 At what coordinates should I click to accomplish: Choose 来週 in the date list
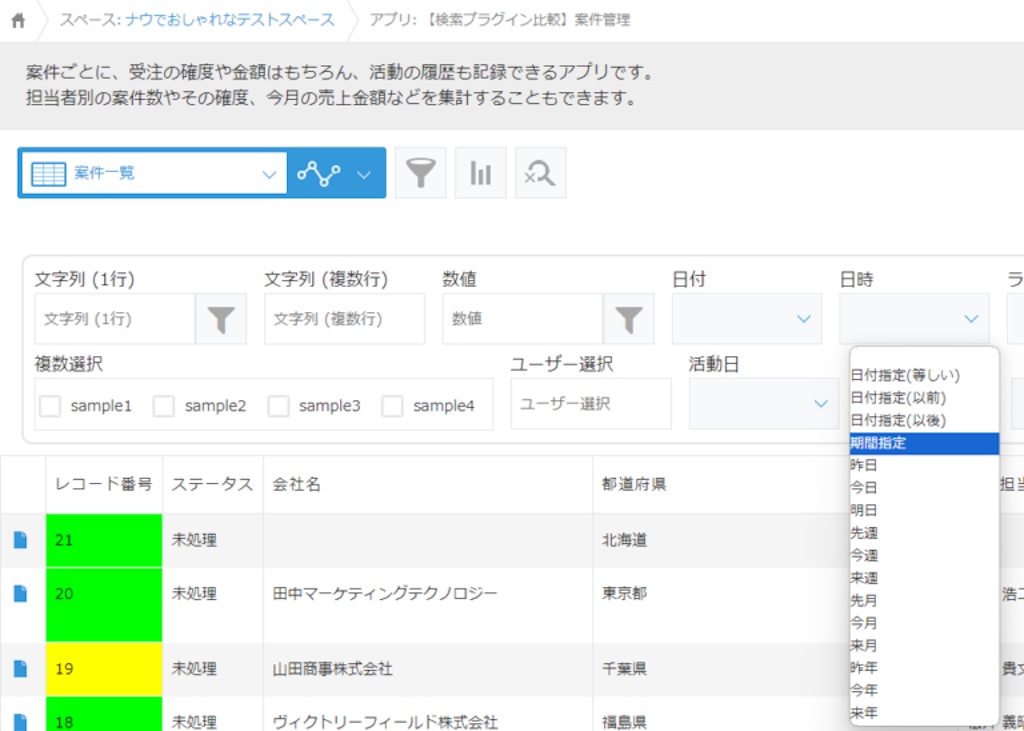tap(924, 577)
